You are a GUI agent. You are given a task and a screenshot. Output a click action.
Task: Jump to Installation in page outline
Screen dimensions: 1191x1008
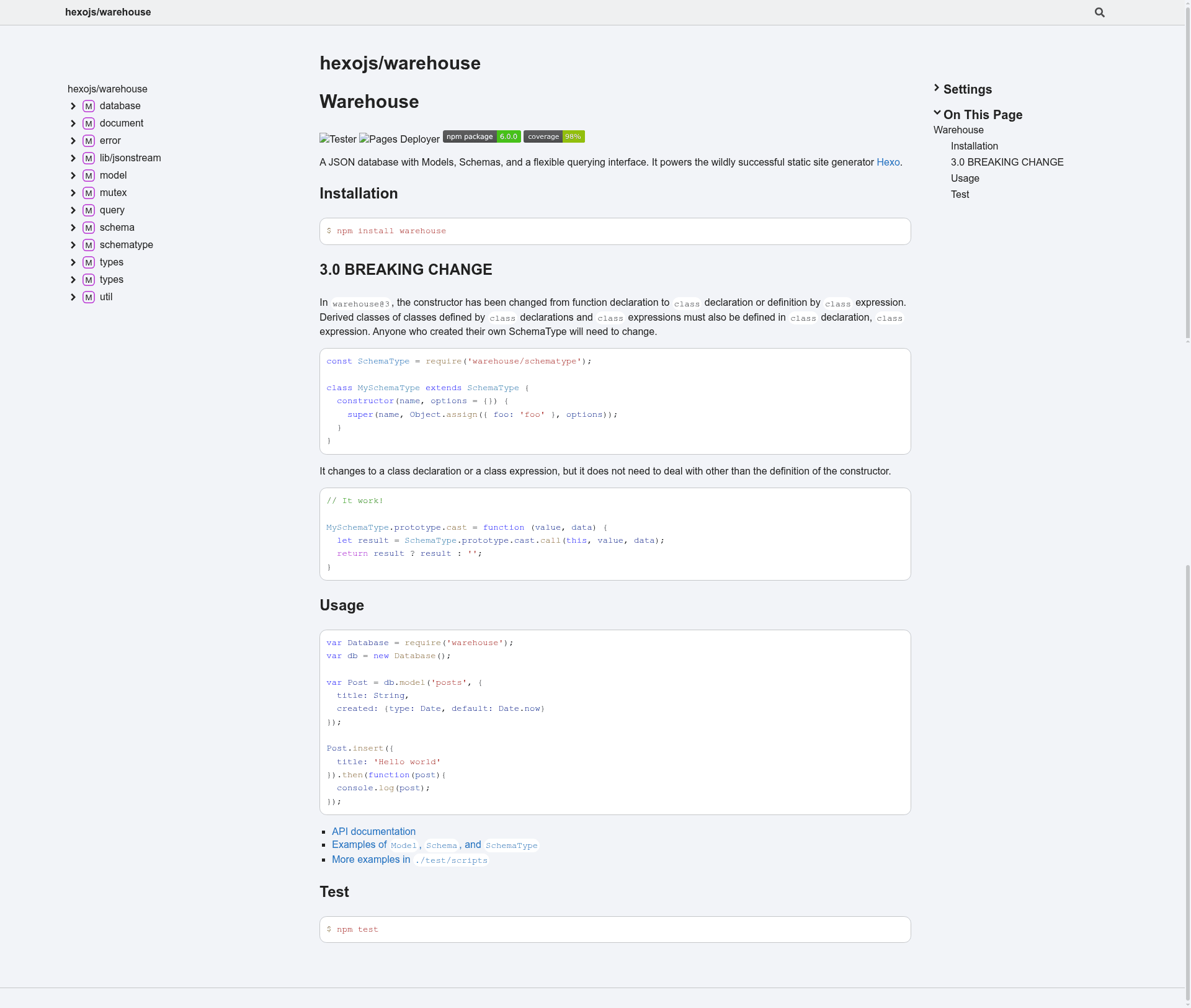(975, 146)
